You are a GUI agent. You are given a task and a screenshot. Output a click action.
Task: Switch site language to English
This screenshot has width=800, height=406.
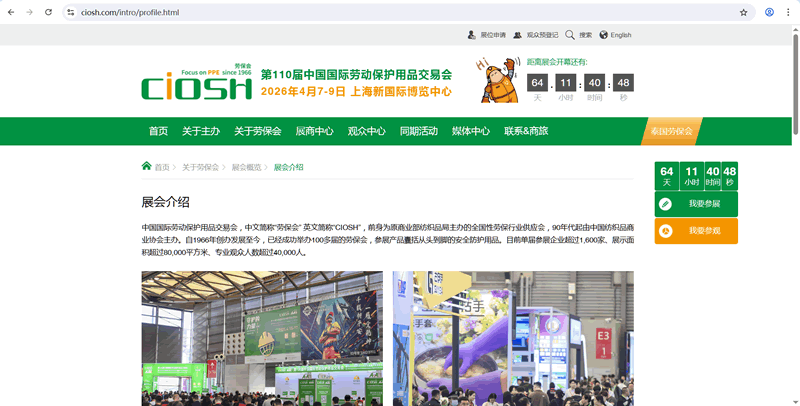pyautogui.click(x=615, y=35)
